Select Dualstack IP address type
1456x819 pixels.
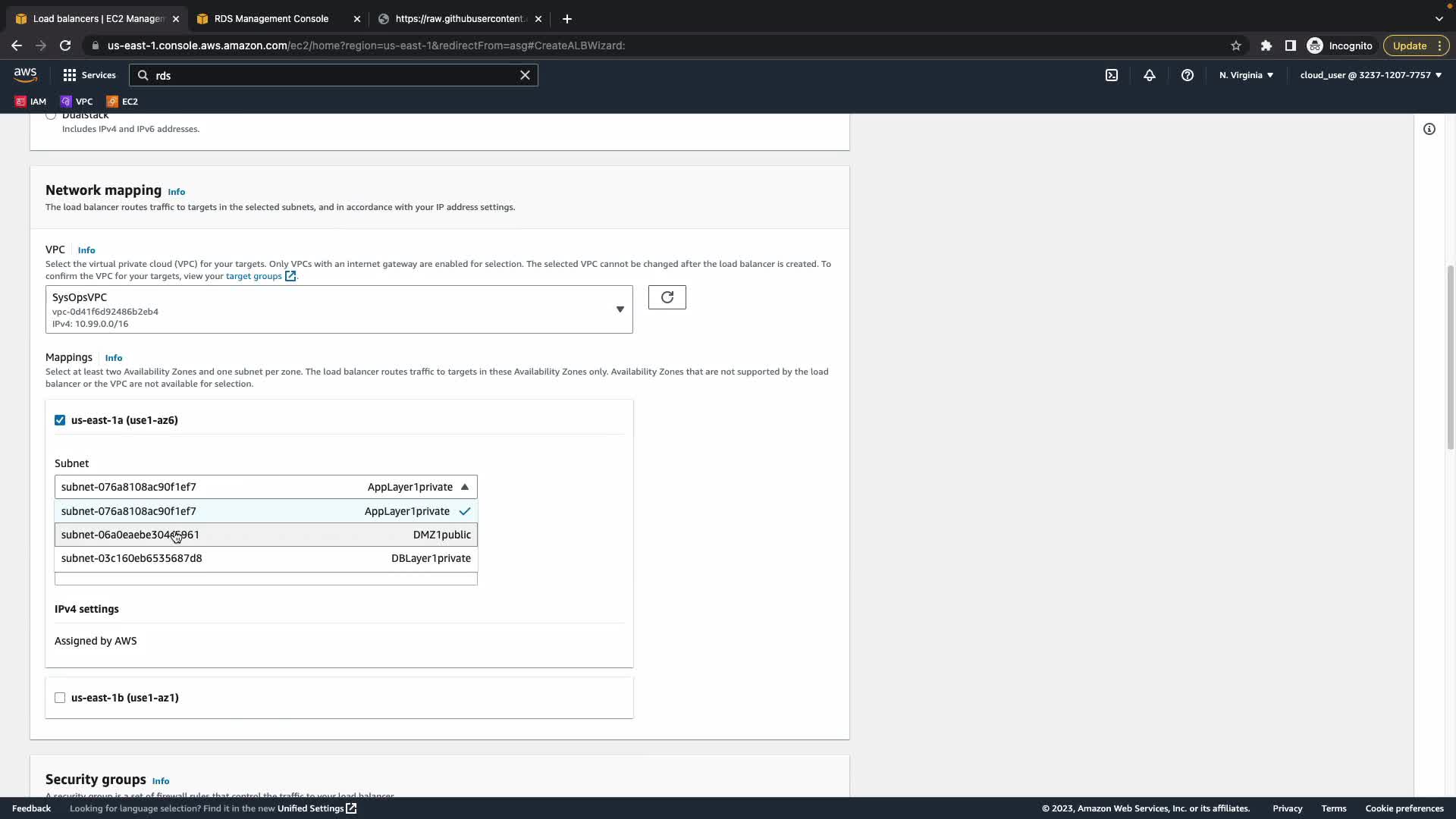(51, 115)
